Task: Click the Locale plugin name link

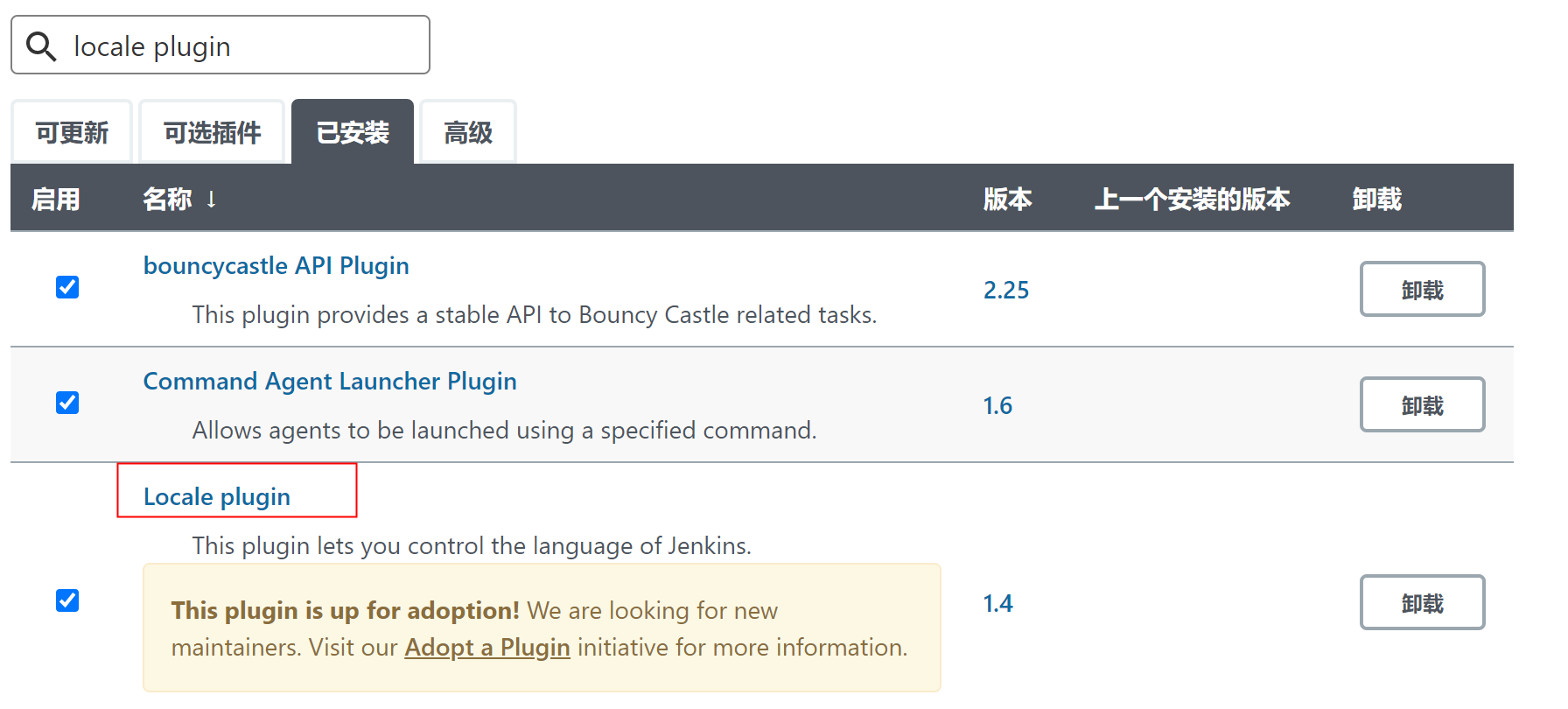Action: pyautogui.click(x=217, y=497)
